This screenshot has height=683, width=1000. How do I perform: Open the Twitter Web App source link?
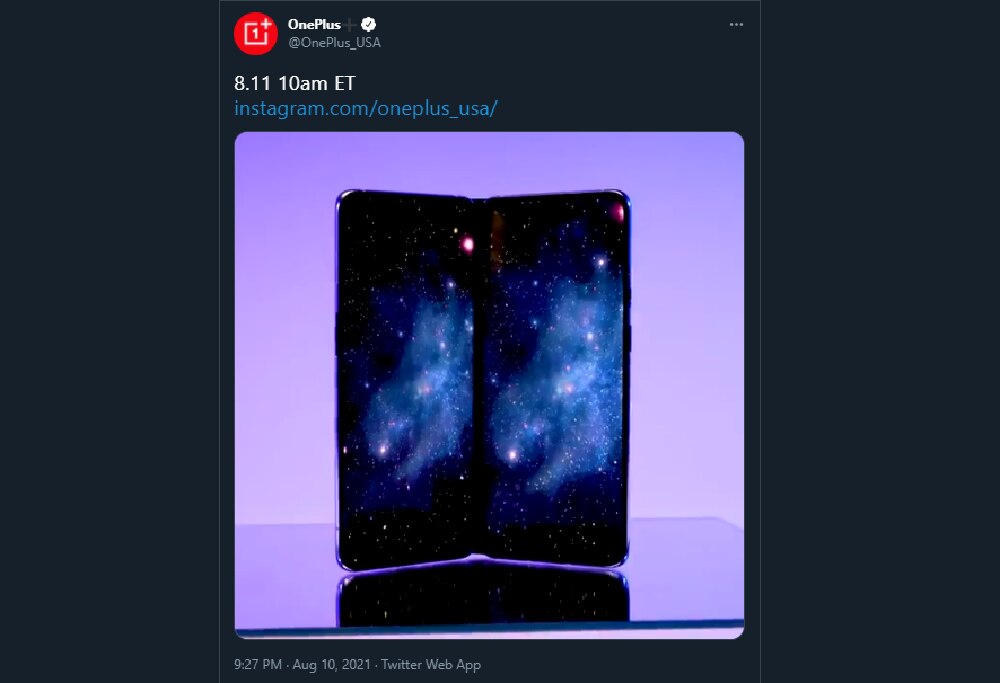coord(431,665)
